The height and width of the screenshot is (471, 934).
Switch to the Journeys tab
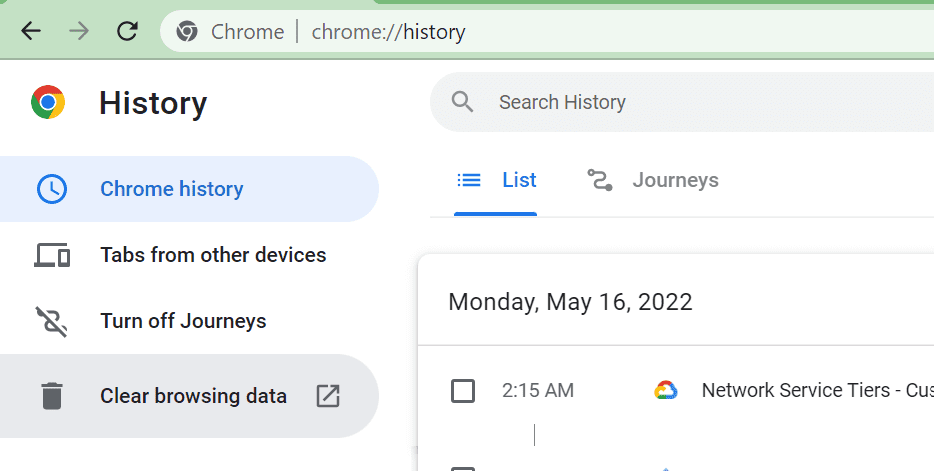point(653,180)
